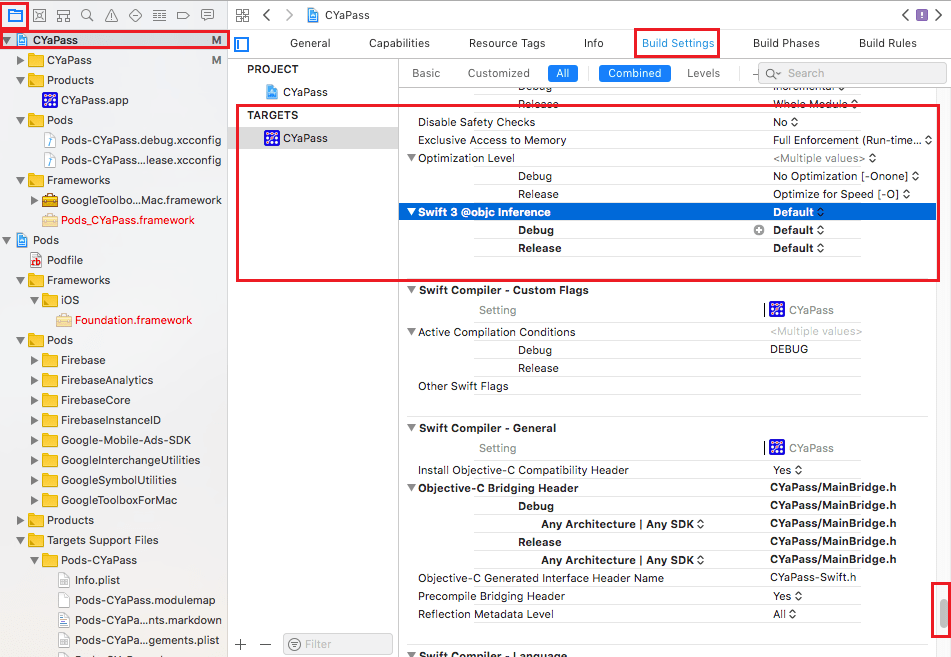
Task: Go back with the left chevron
Action: tap(266, 15)
